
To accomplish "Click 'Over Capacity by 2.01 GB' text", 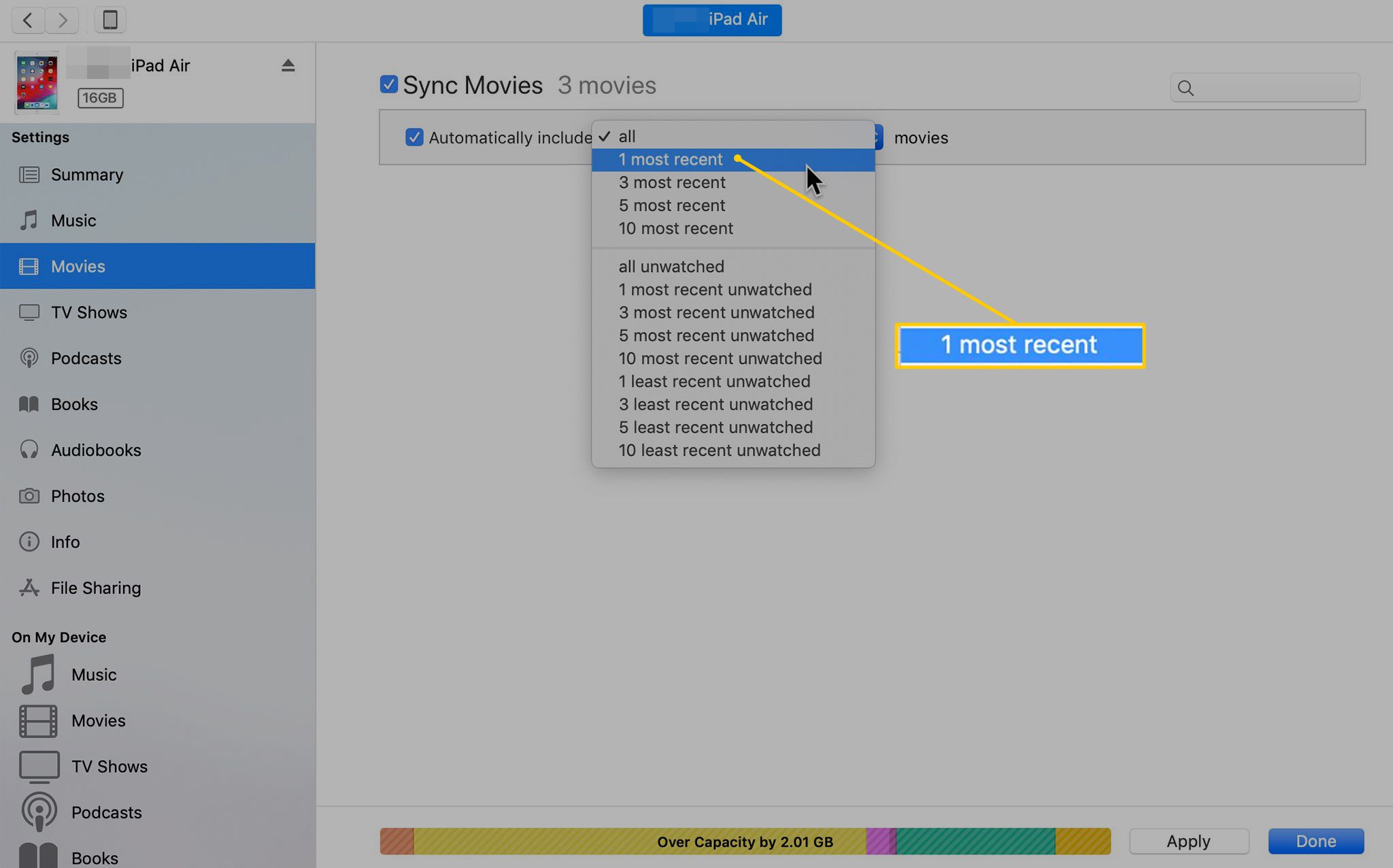I will tap(745, 842).
